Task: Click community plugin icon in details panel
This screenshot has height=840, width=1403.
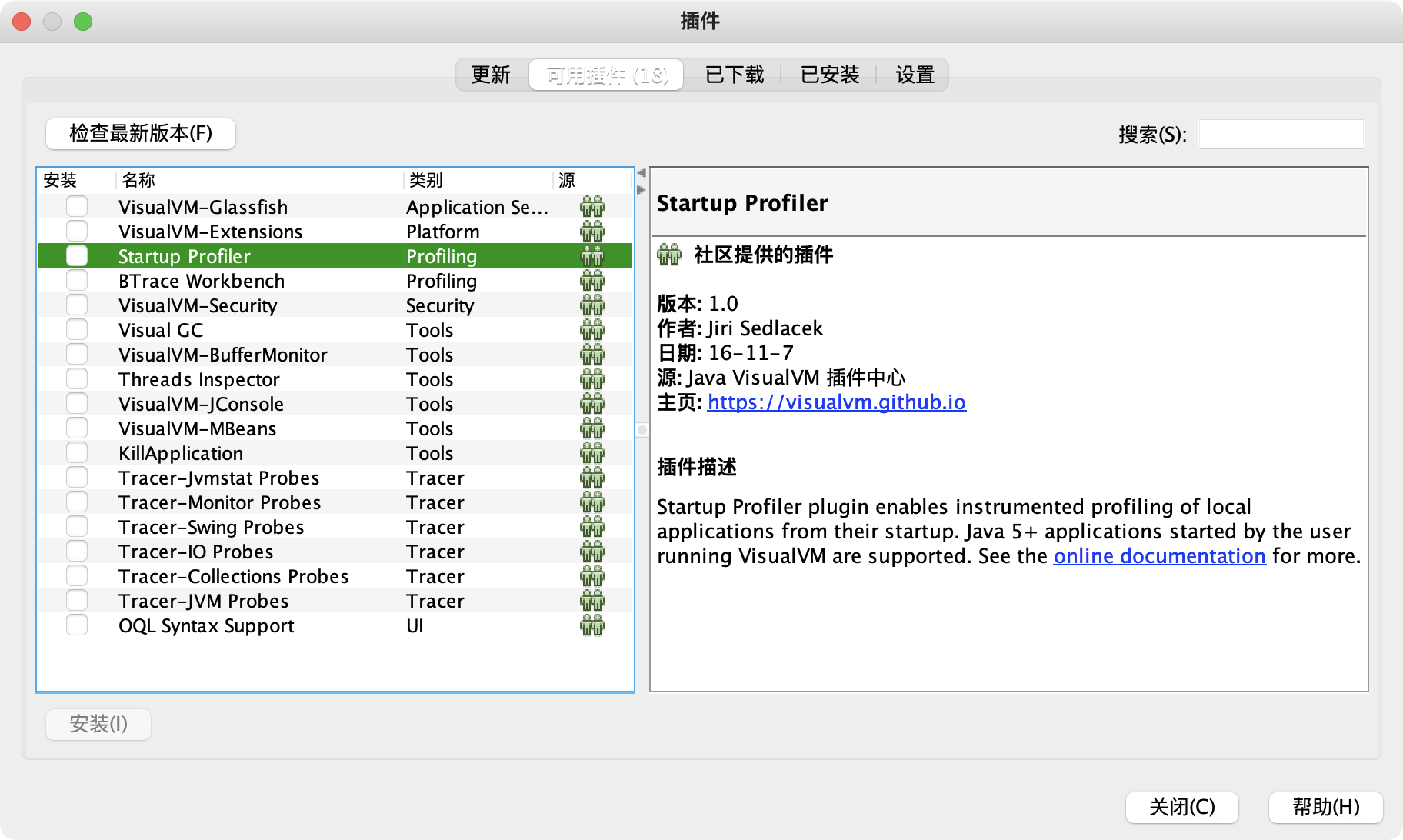Action: point(669,255)
